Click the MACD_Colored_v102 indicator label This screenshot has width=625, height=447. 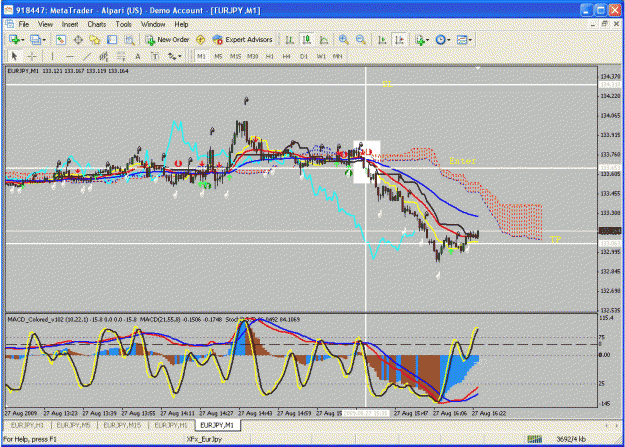(x=36, y=319)
